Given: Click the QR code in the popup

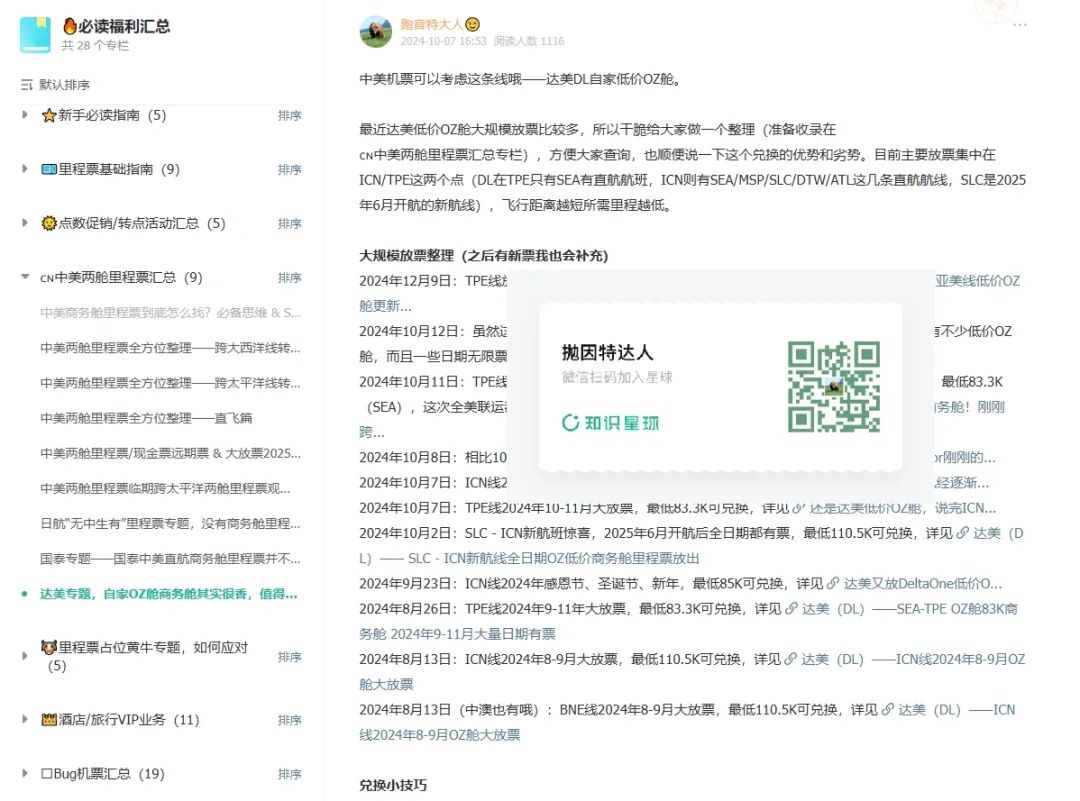Looking at the screenshot, I should [833, 386].
